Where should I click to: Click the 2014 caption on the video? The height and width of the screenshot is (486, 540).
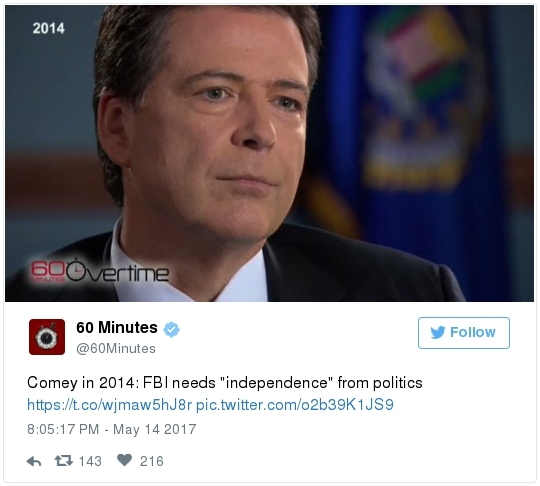(49, 28)
